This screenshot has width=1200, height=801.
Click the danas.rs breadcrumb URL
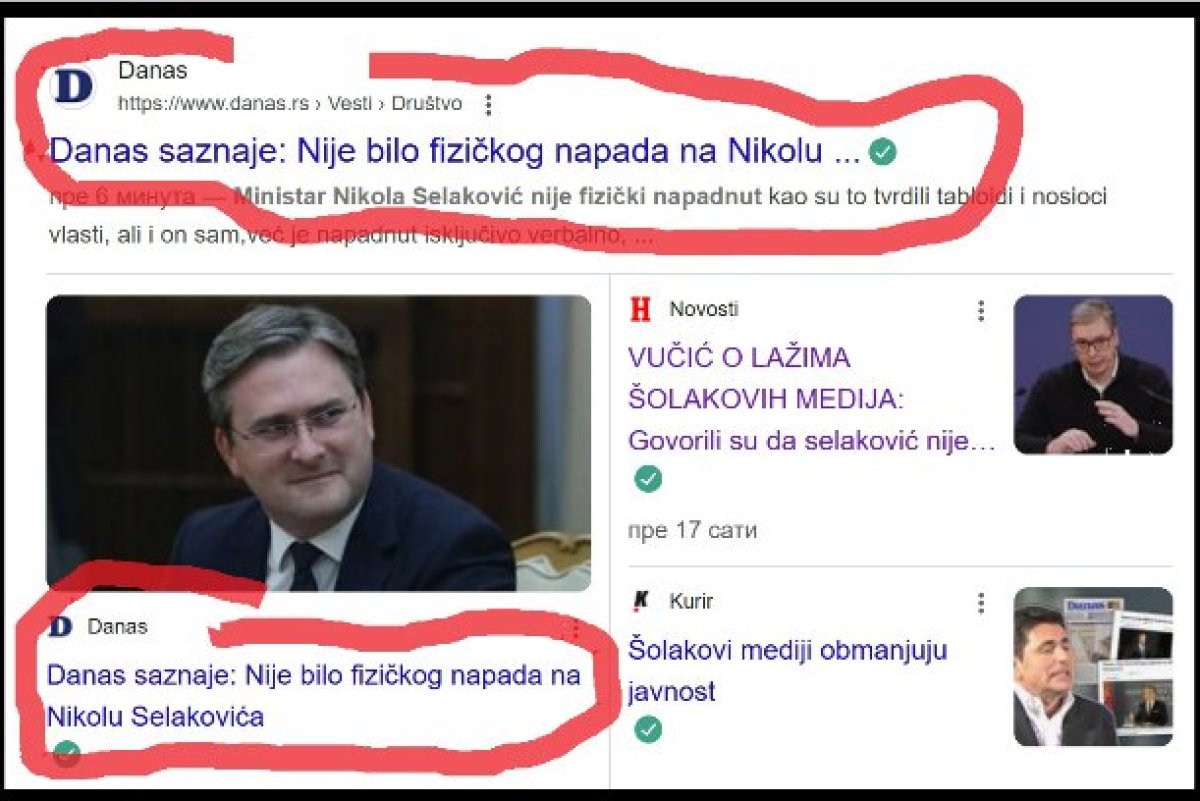pos(290,103)
